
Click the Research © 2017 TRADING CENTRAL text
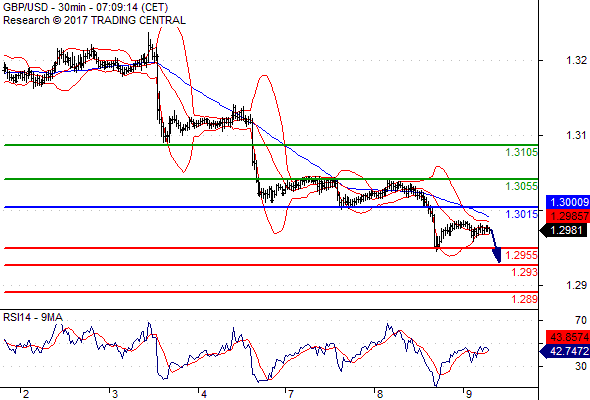(x=94, y=20)
